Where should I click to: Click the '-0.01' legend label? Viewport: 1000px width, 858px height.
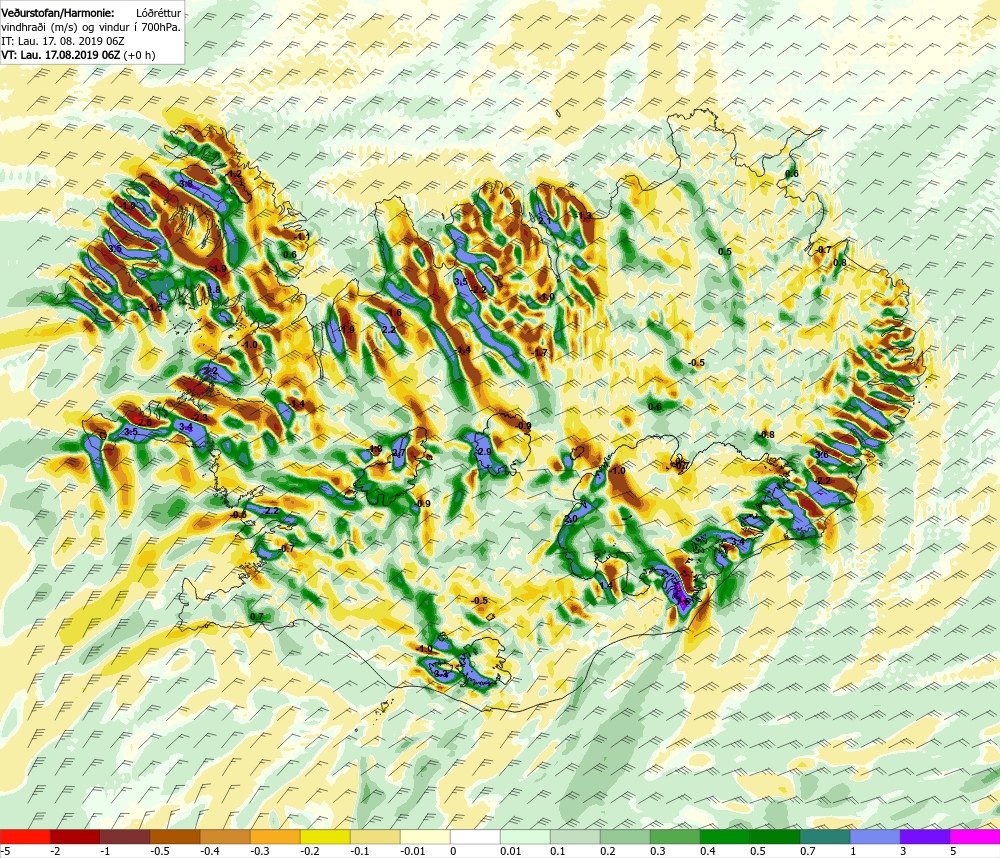(411, 851)
